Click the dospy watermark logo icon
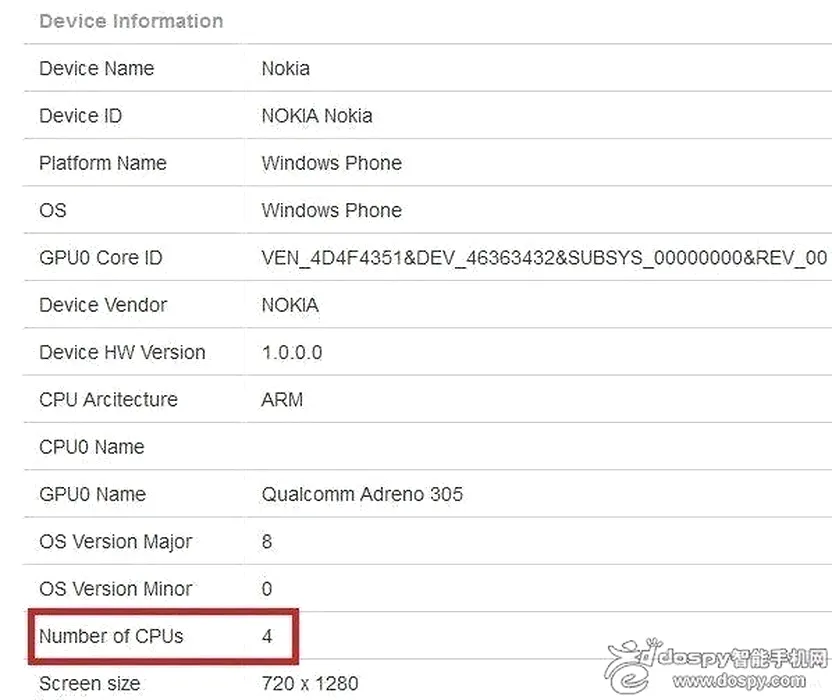This screenshot has width=832, height=700. (x=630, y=666)
